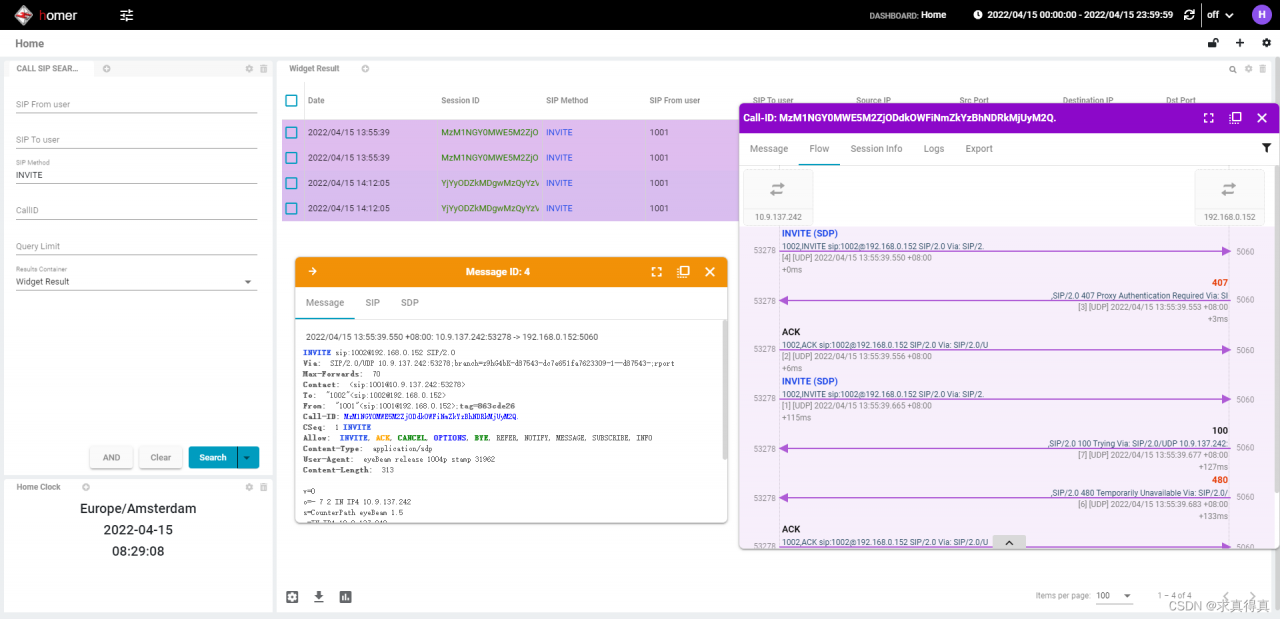Expand the Results Container dropdown
The image size is (1280, 619).
point(136,282)
